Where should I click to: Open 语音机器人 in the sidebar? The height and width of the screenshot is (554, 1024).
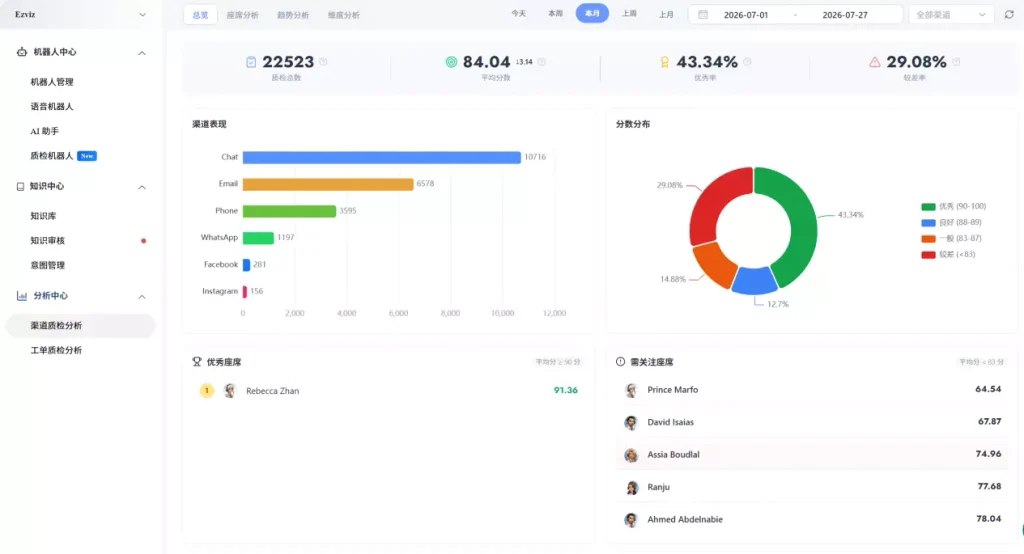tap(52, 106)
